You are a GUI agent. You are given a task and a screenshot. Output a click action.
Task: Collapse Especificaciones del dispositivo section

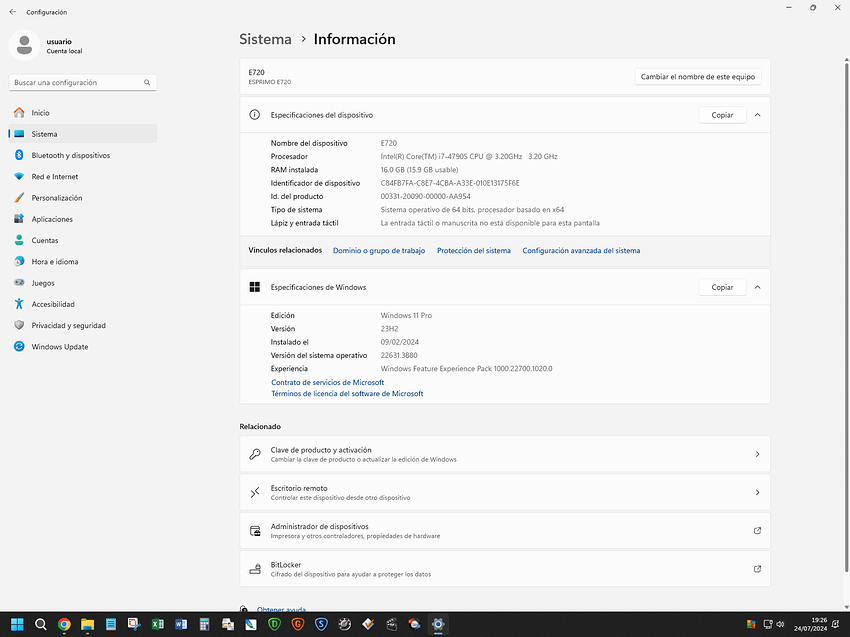pos(757,115)
